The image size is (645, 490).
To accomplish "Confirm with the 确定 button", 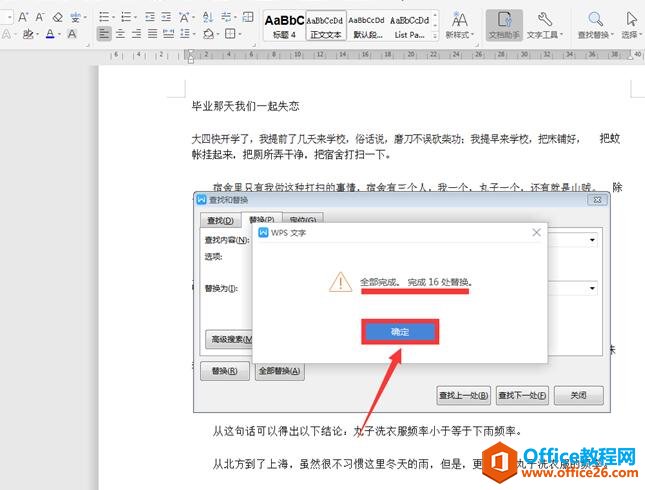I will tap(400, 332).
